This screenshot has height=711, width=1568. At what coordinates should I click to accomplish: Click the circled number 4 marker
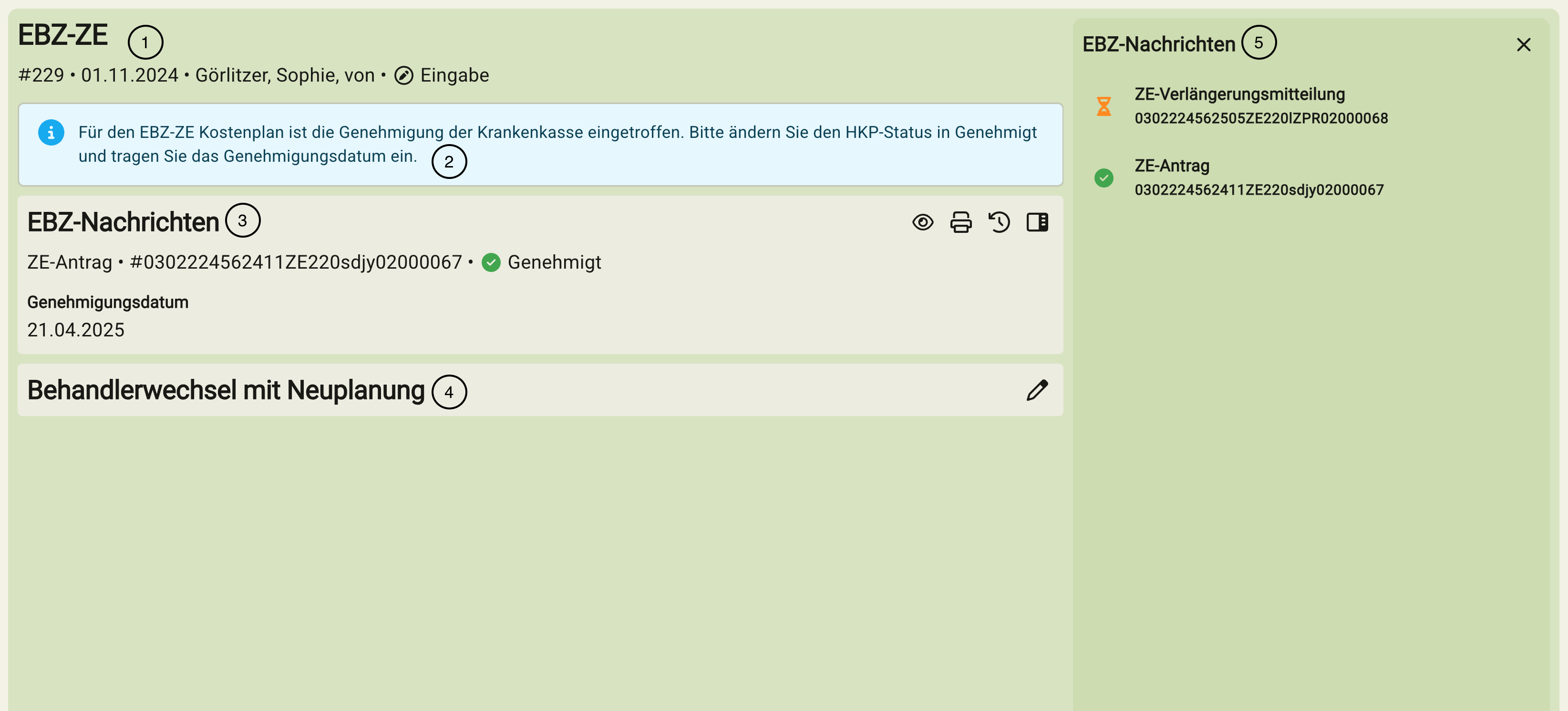[449, 392]
